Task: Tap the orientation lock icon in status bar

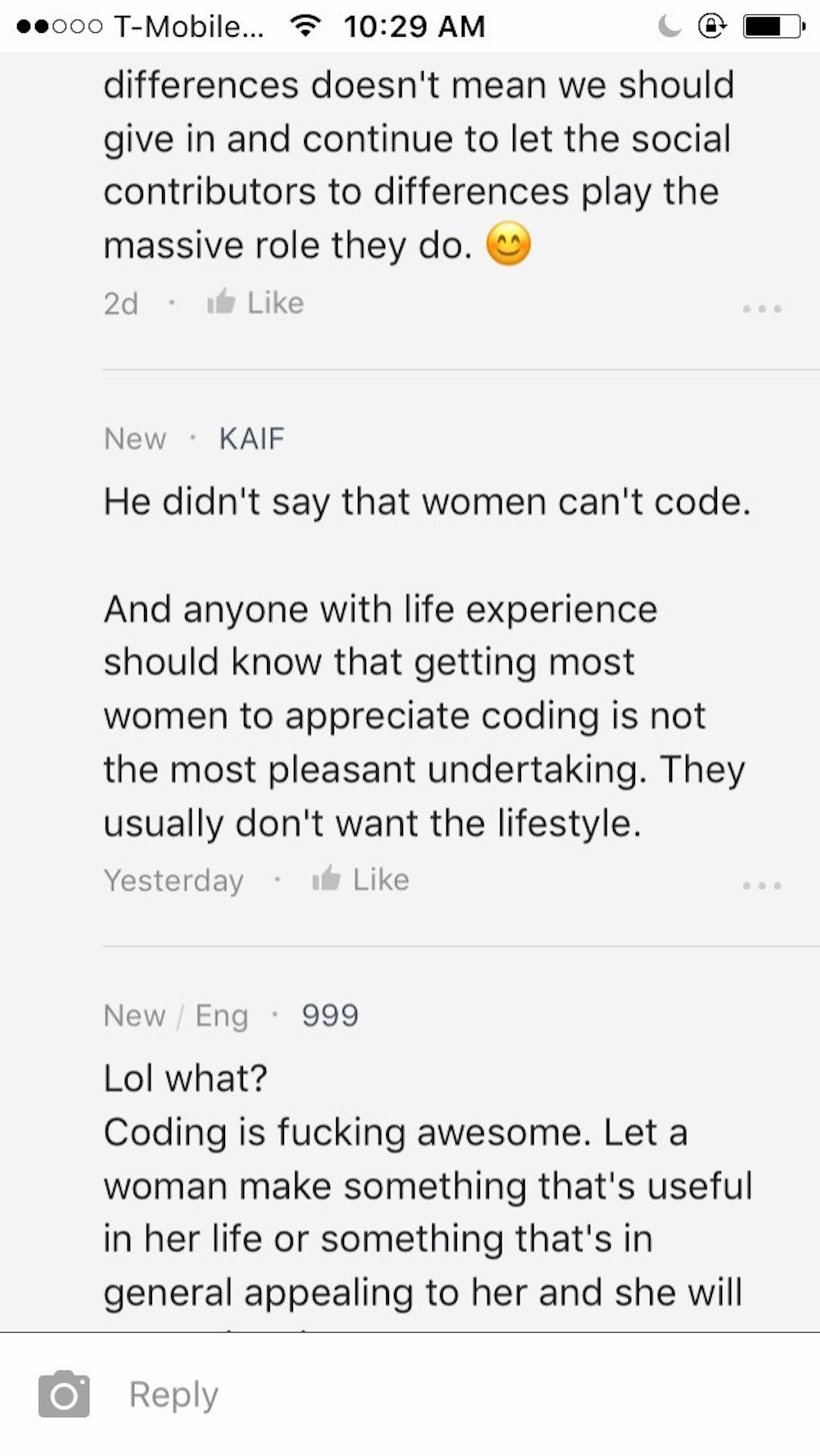Action: click(711, 26)
